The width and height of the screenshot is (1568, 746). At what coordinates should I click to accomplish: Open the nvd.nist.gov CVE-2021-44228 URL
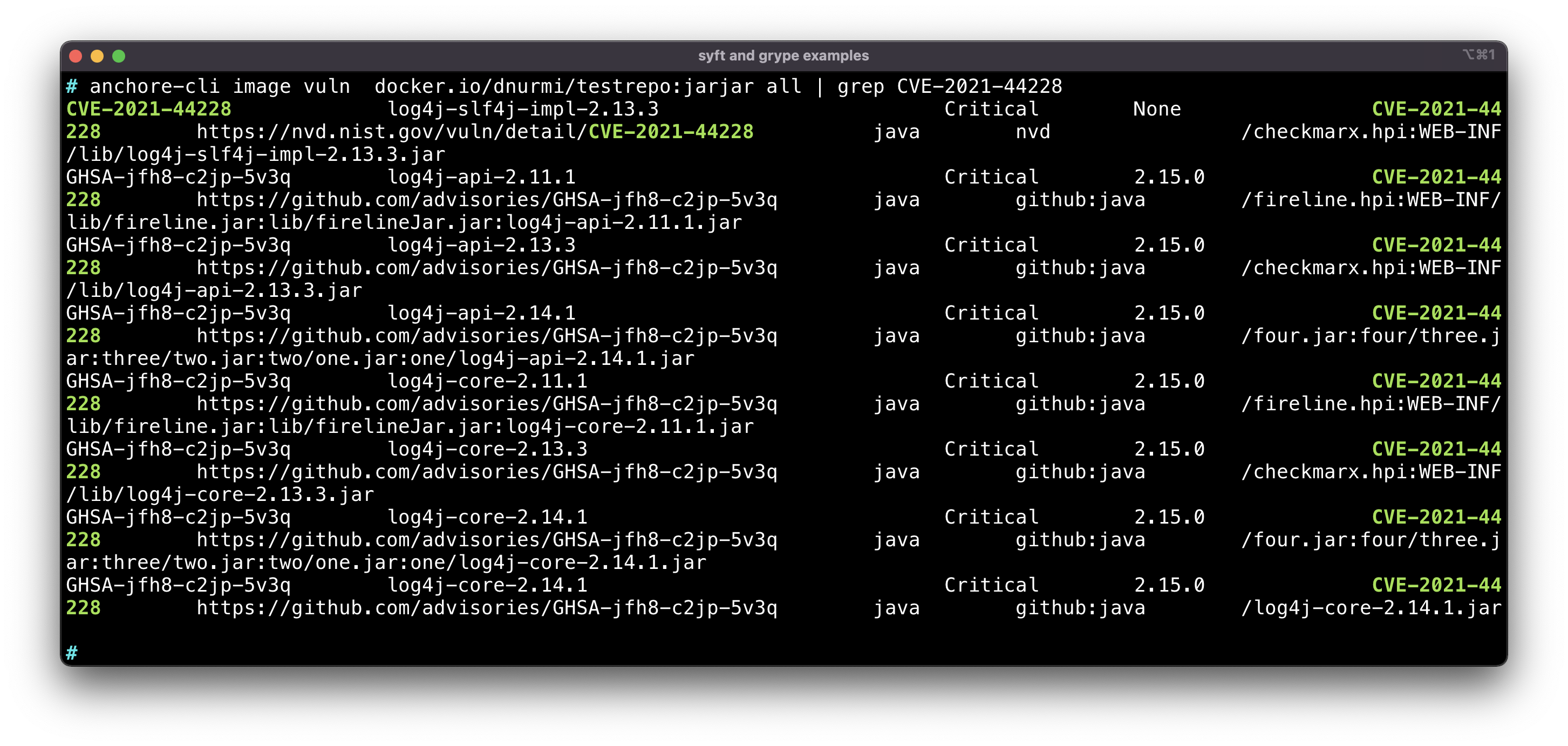tap(475, 132)
